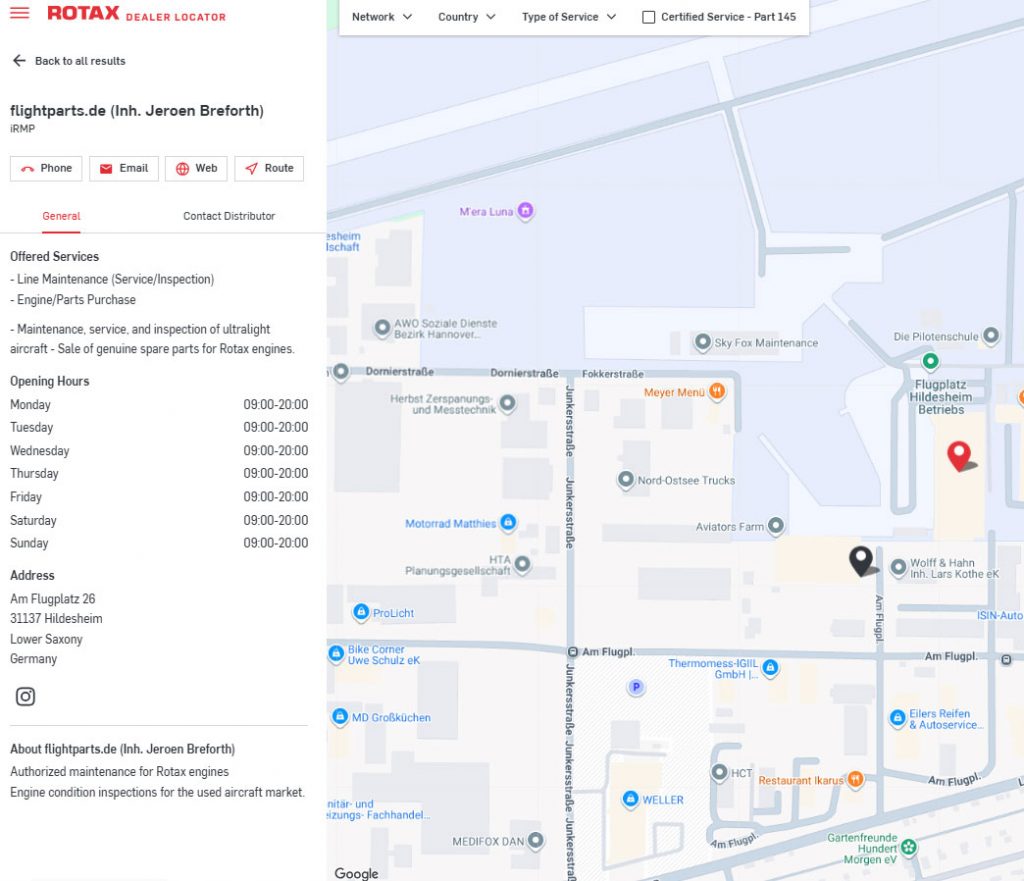The height and width of the screenshot is (881, 1024).
Task: Click the Sunday opening hours row
Action: click(x=159, y=543)
